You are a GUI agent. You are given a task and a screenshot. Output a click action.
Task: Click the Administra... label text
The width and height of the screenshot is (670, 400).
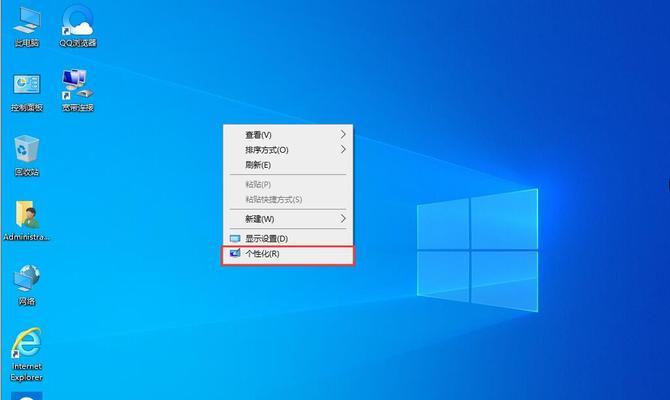(26, 237)
